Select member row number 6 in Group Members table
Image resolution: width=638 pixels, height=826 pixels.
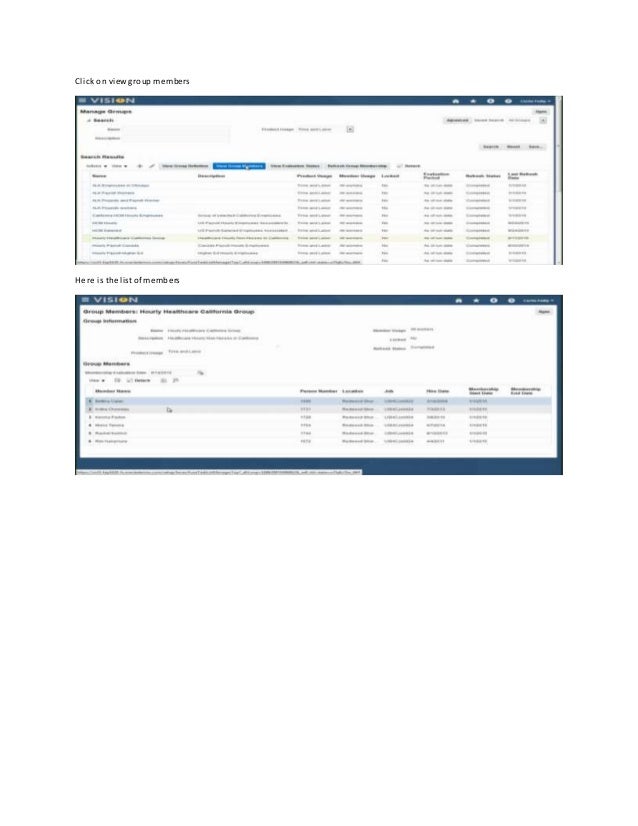pyautogui.click(x=318, y=441)
